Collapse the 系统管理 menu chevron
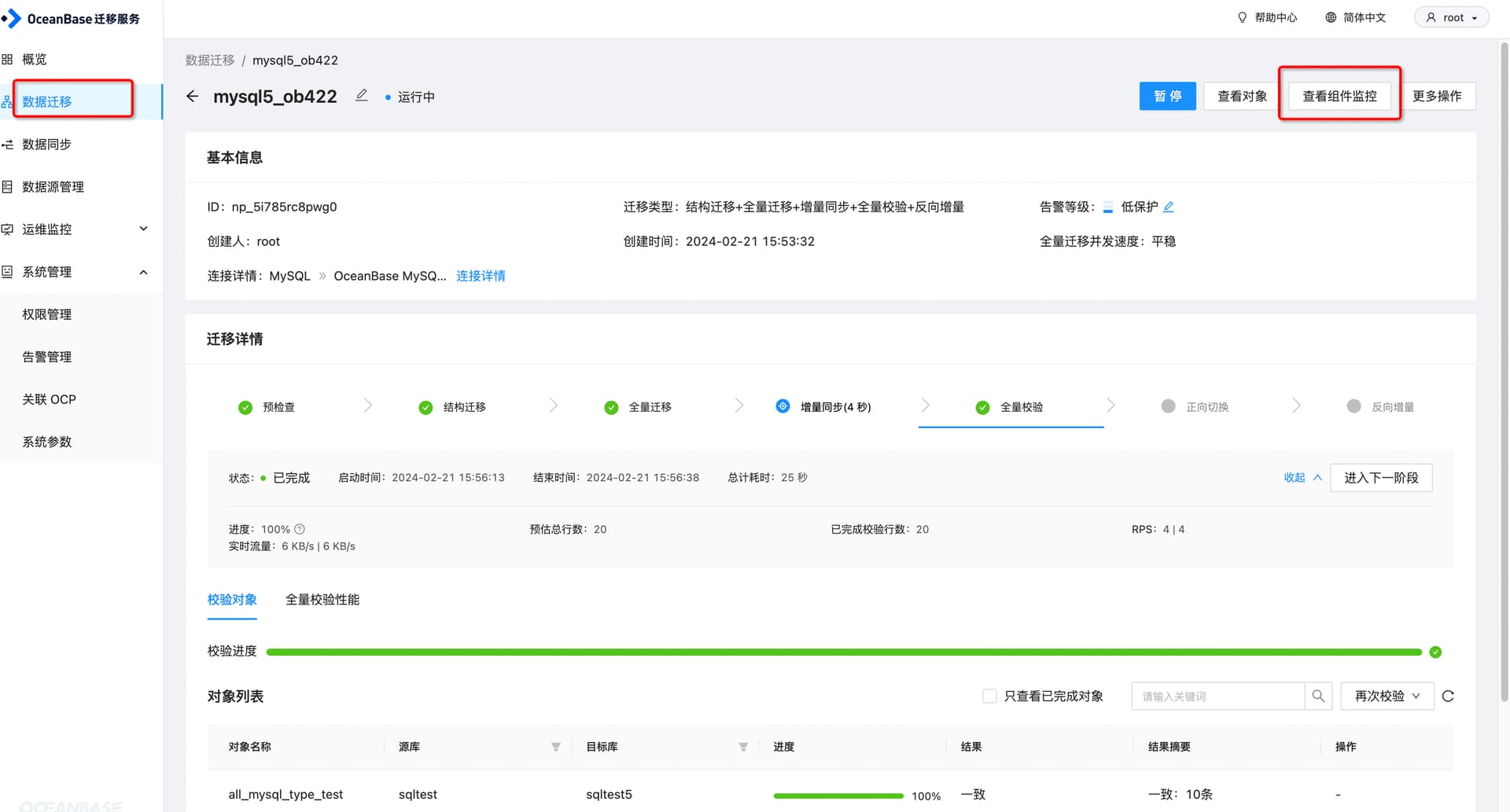The image size is (1510, 812). [x=143, y=272]
